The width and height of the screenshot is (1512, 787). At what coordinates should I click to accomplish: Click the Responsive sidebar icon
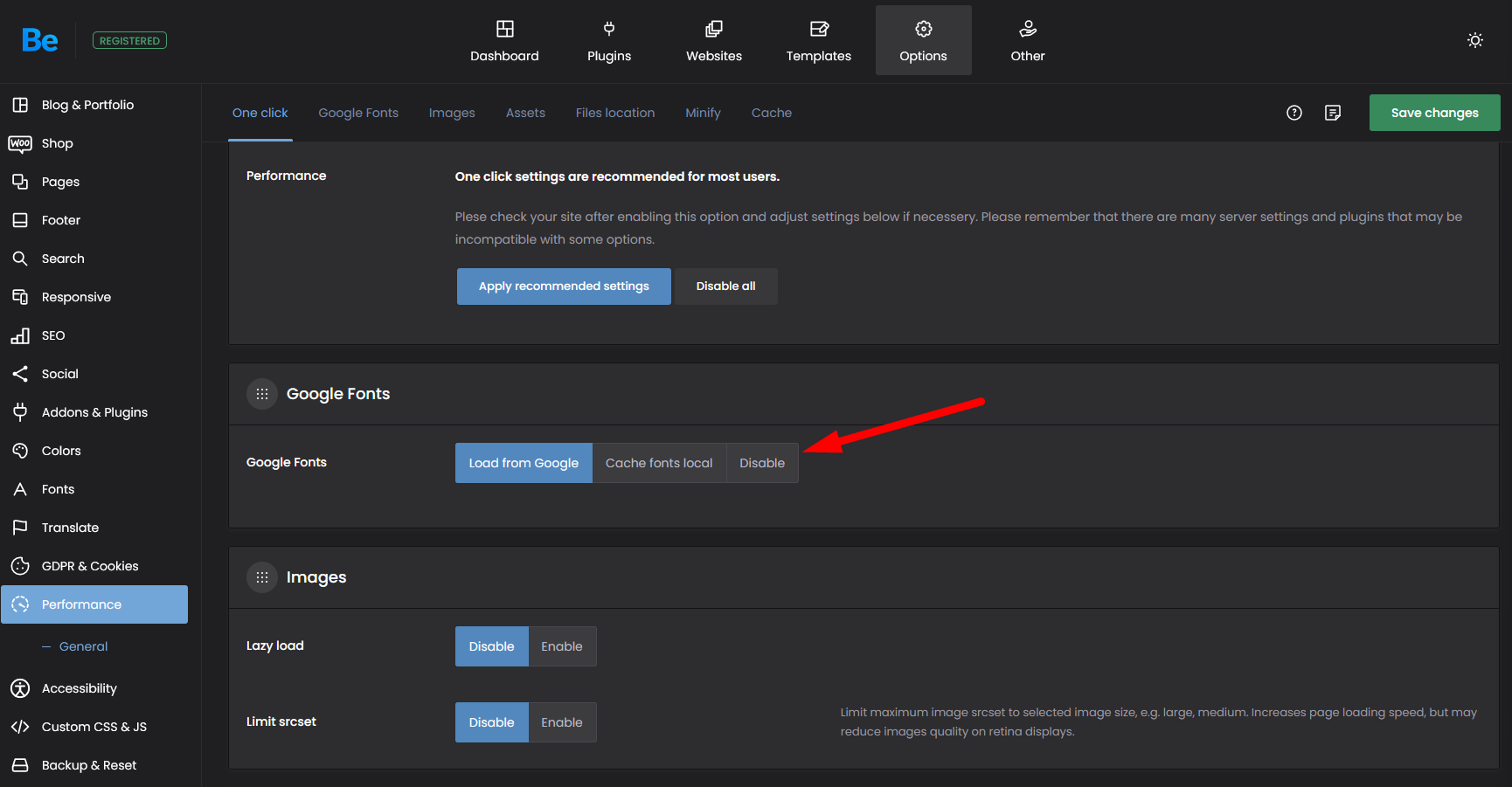coord(20,297)
